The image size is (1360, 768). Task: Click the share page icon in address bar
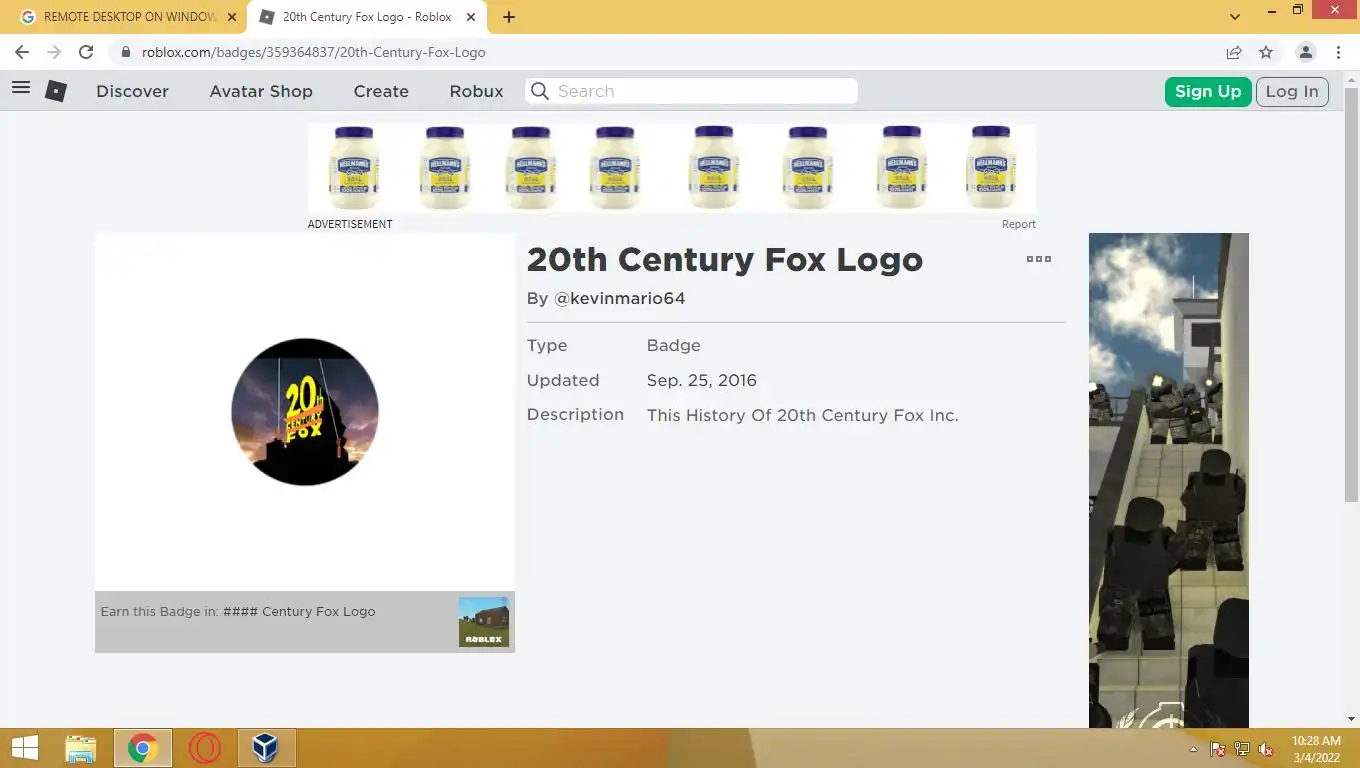coord(1234,52)
